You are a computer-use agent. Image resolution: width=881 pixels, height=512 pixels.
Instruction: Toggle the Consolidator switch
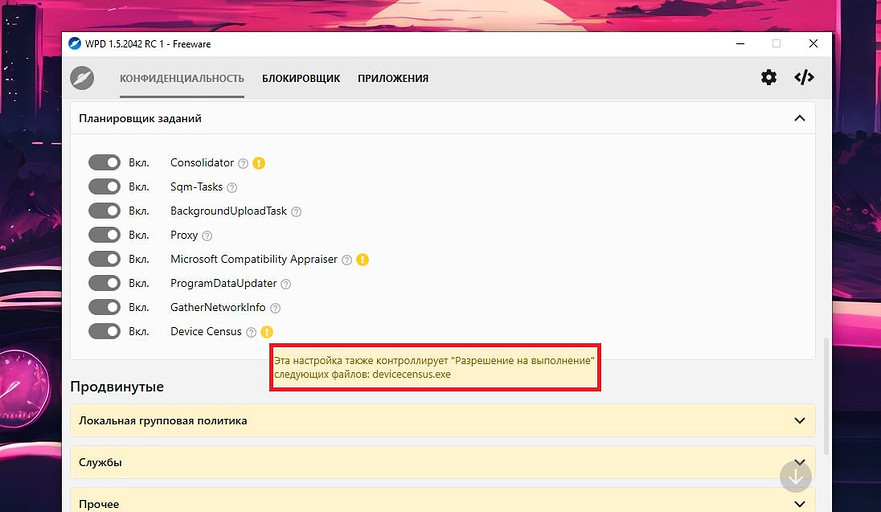coord(104,163)
